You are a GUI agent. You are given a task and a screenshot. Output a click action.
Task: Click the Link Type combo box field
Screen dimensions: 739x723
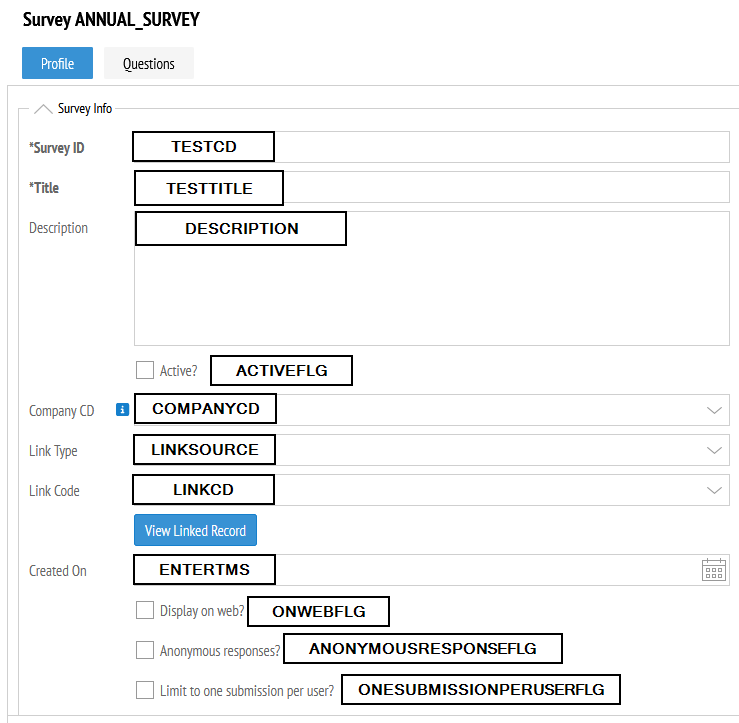pyautogui.click(x=432, y=450)
